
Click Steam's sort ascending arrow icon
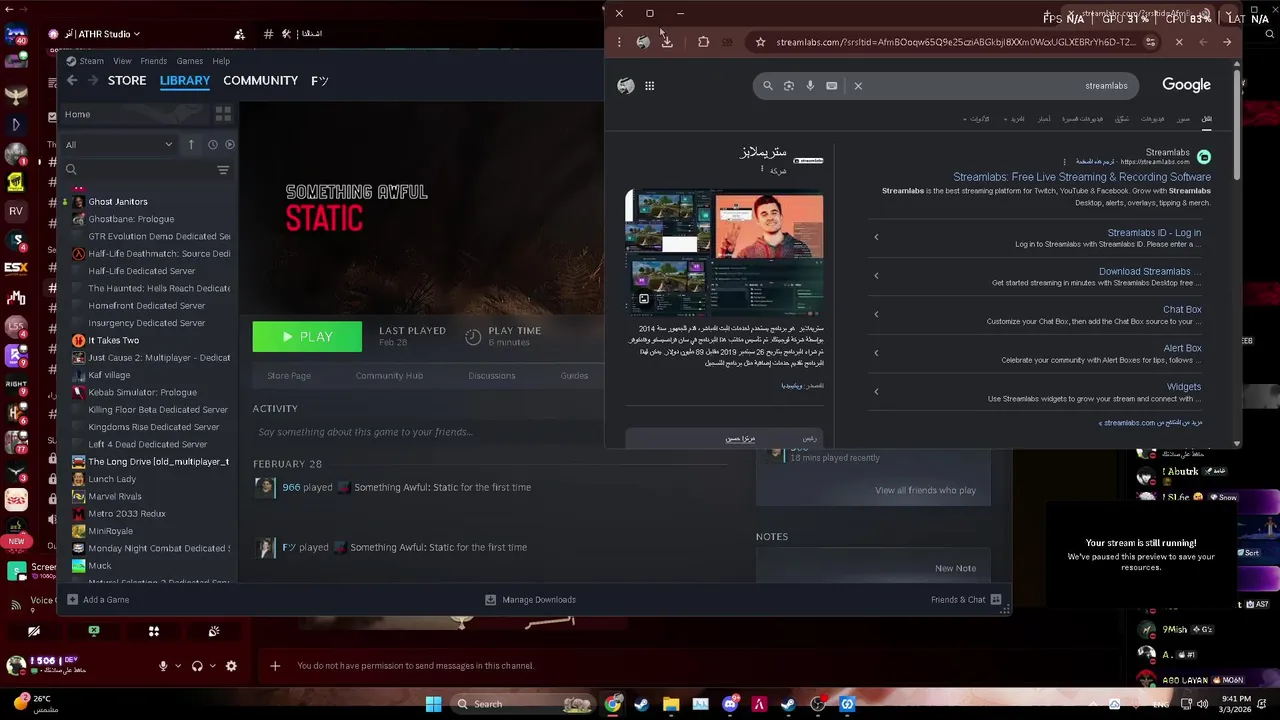pos(191,144)
